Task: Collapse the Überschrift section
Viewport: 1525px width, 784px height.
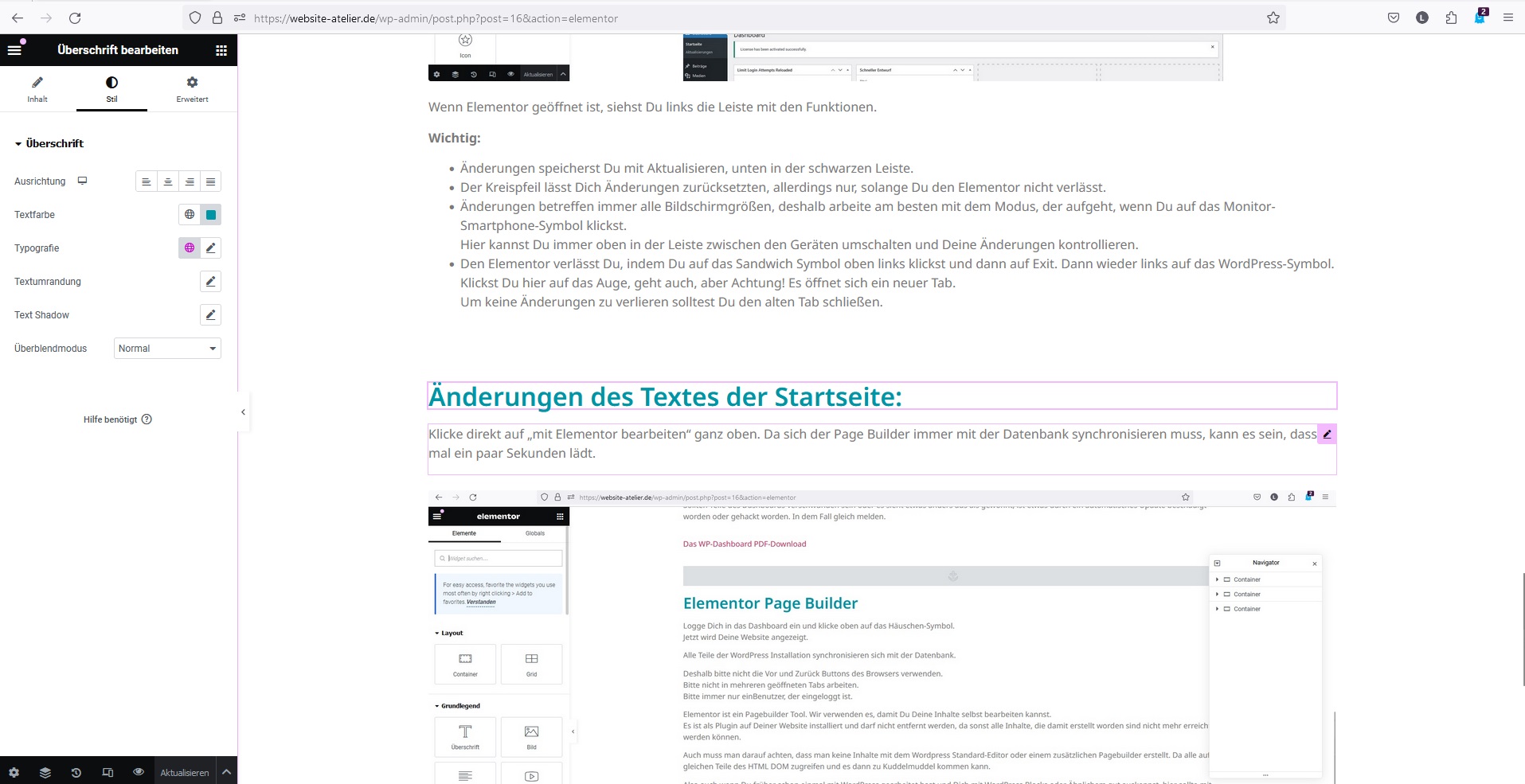Action: 49,143
